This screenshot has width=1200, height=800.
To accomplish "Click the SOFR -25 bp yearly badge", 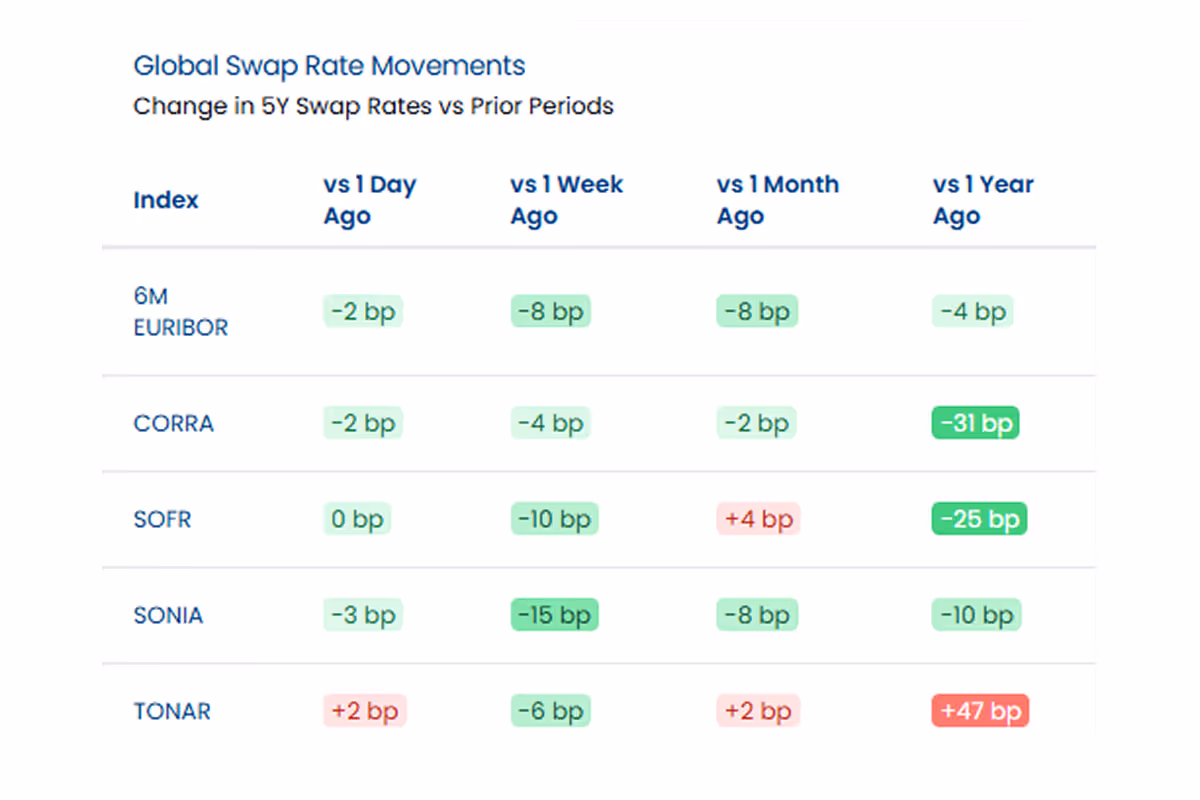I will click(x=979, y=519).
